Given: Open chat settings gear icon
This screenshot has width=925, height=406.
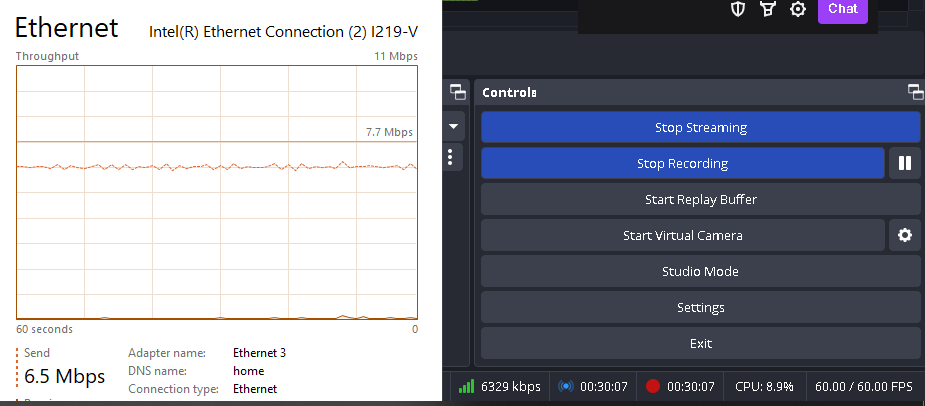Looking at the screenshot, I should [798, 9].
